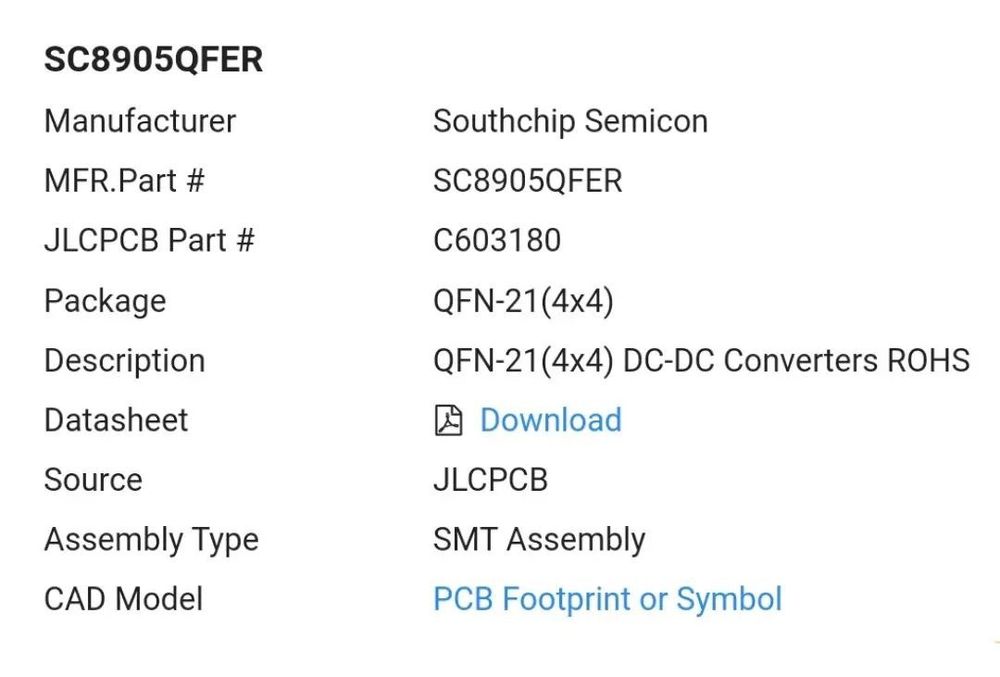This screenshot has height=677, width=1000.
Task: Click the Datasheet field label
Action: click(x=116, y=420)
